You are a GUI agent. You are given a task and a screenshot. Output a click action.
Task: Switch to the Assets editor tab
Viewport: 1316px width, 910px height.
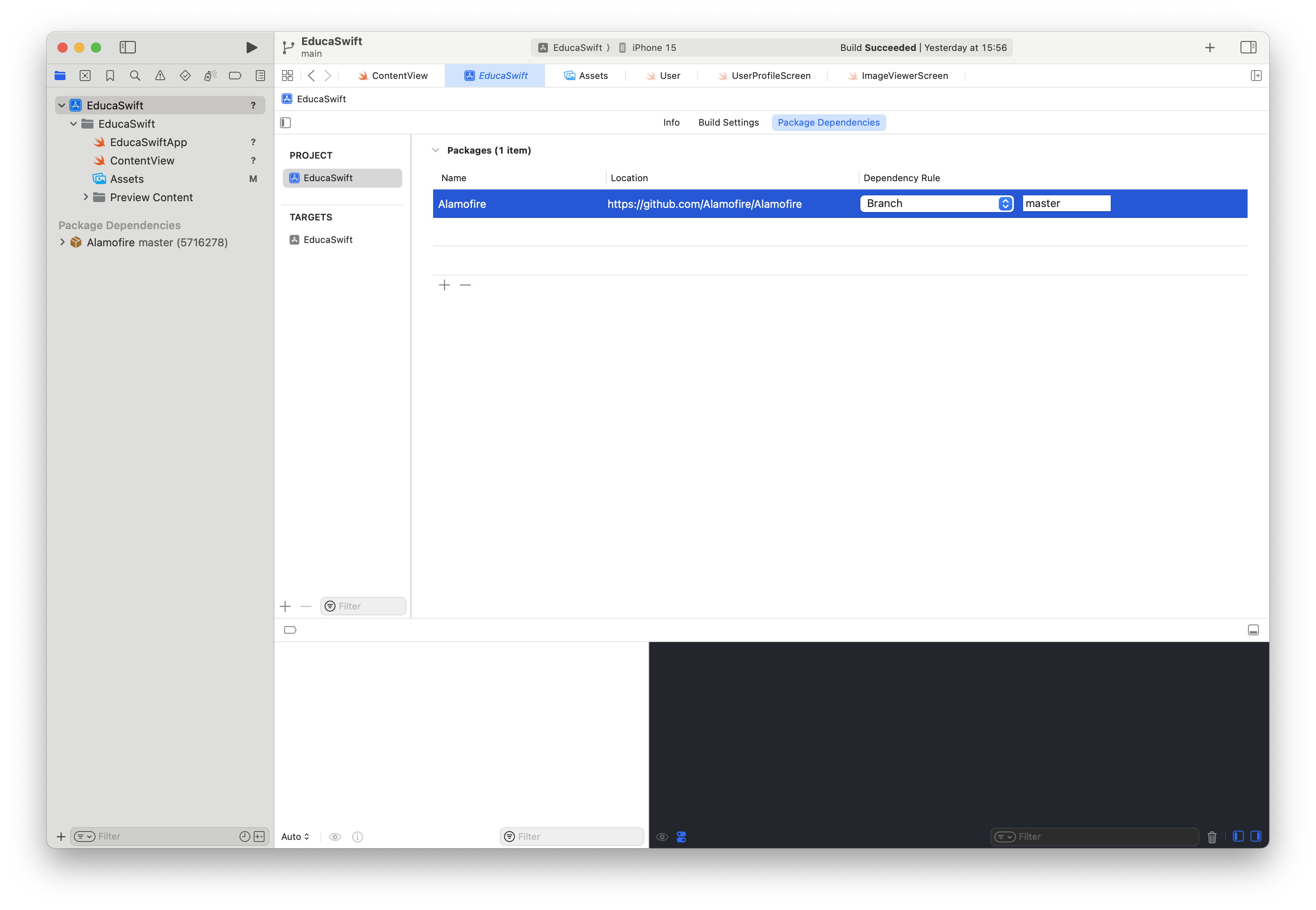click(585, 76)
